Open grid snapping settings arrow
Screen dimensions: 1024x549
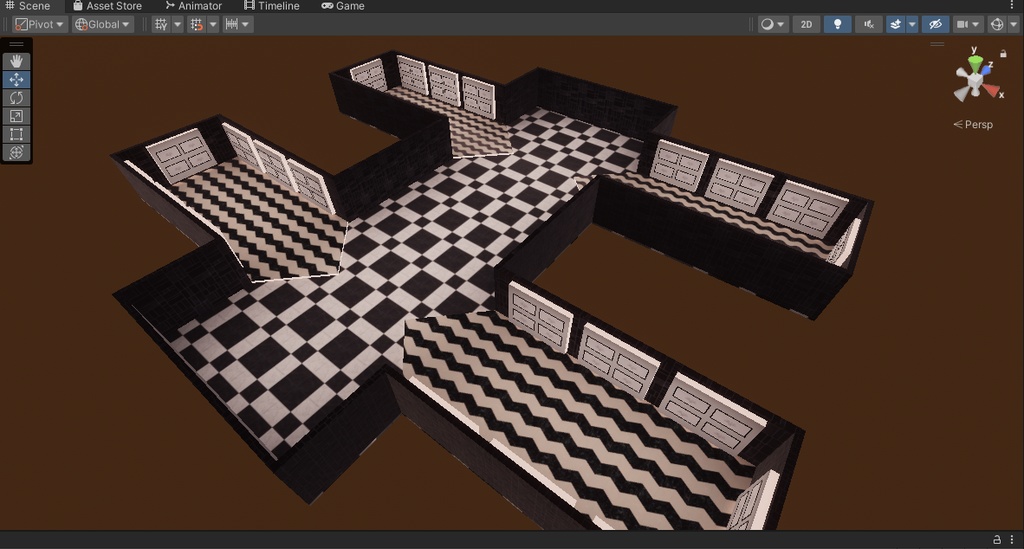[213, 24]
